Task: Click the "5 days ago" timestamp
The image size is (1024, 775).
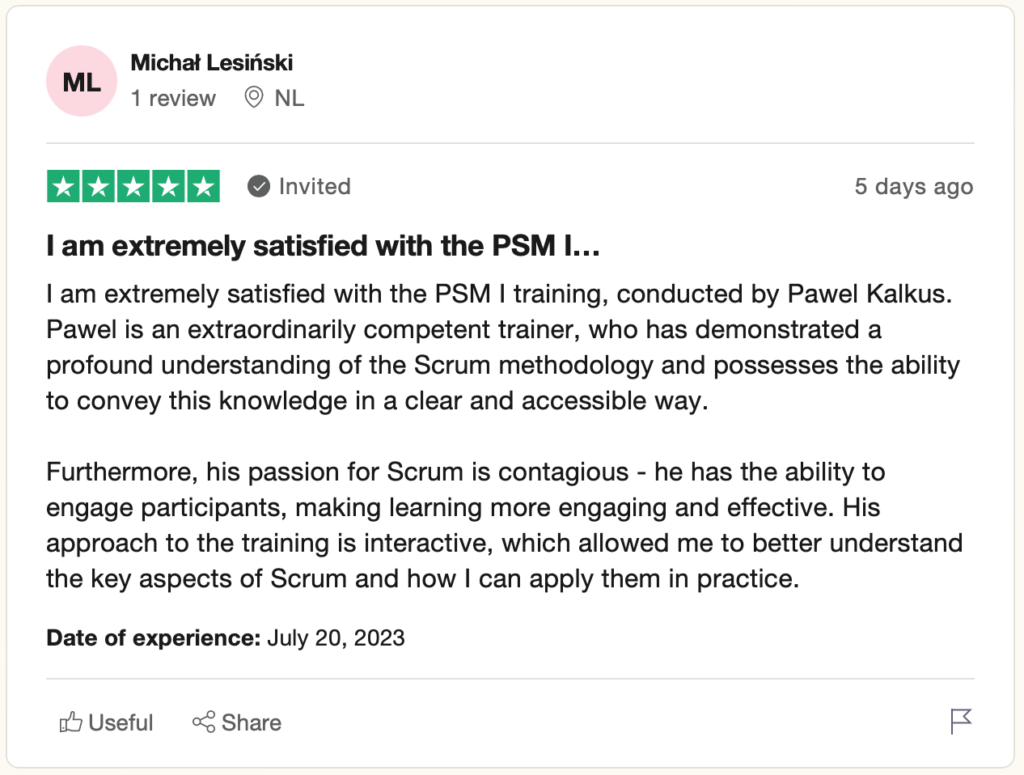Action: point(913,187)
